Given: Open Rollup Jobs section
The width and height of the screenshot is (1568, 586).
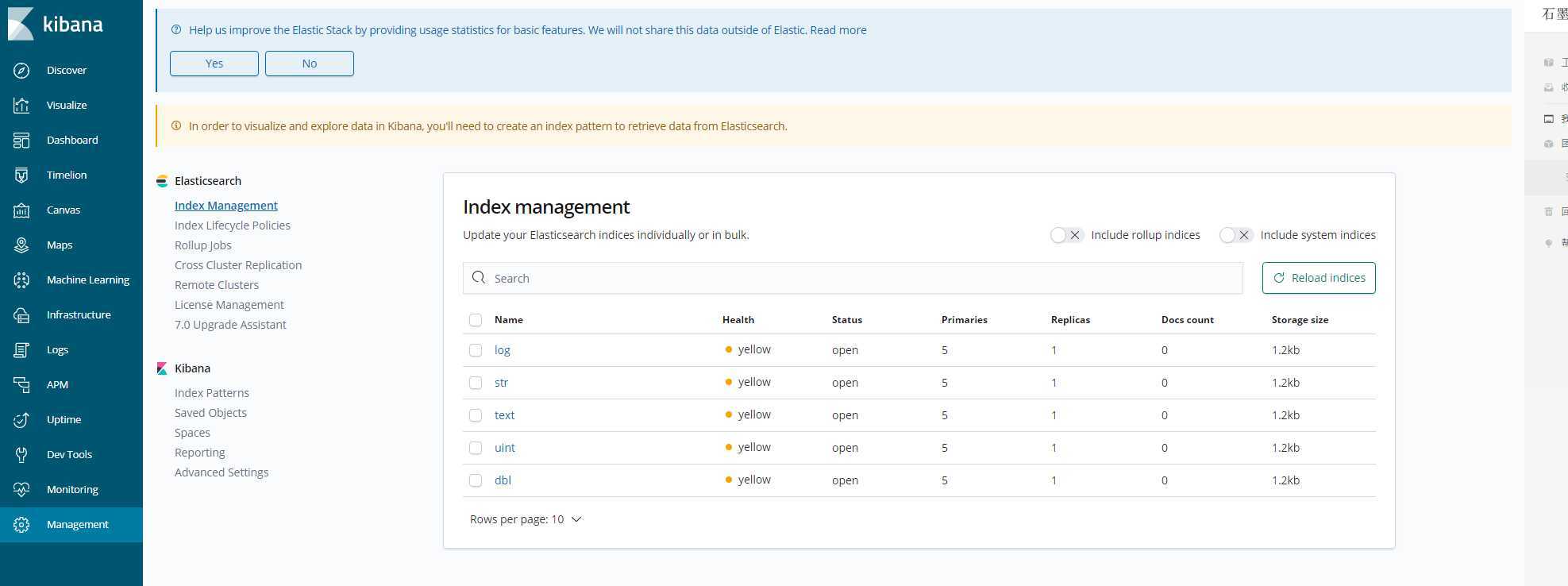Looking at the screenshot, I should pyautogui.click(x=203, y=245).
